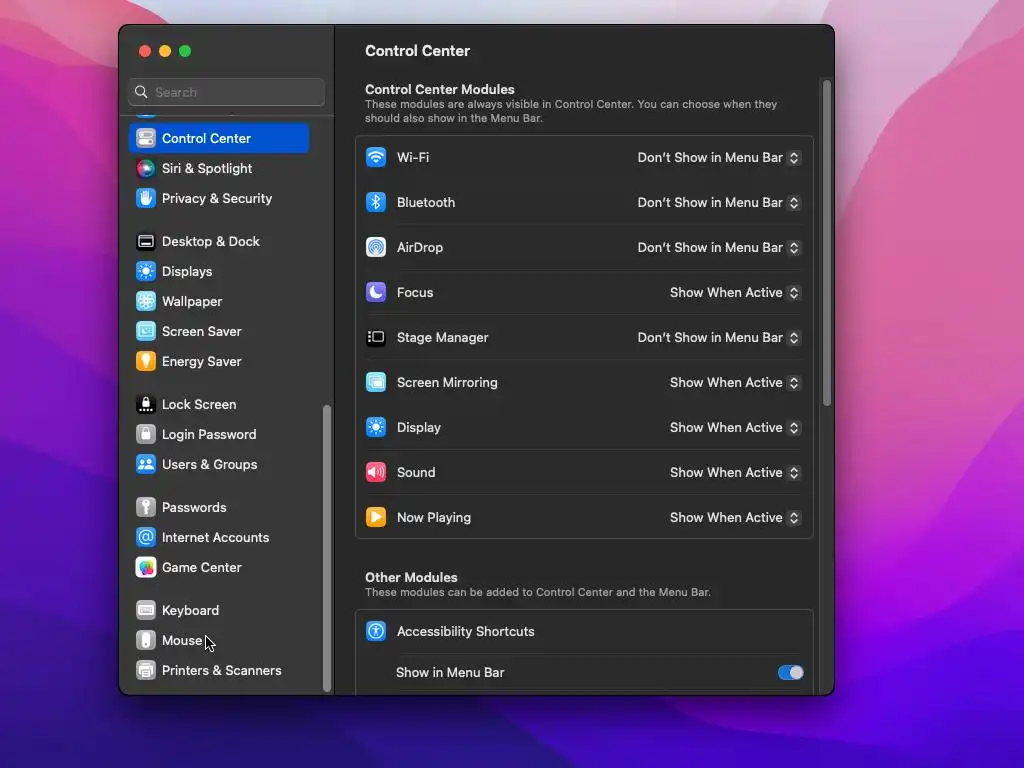Click the Screen Mirroring label text
This screenshot has width=1024, height=768.
[x=447, y=383]
